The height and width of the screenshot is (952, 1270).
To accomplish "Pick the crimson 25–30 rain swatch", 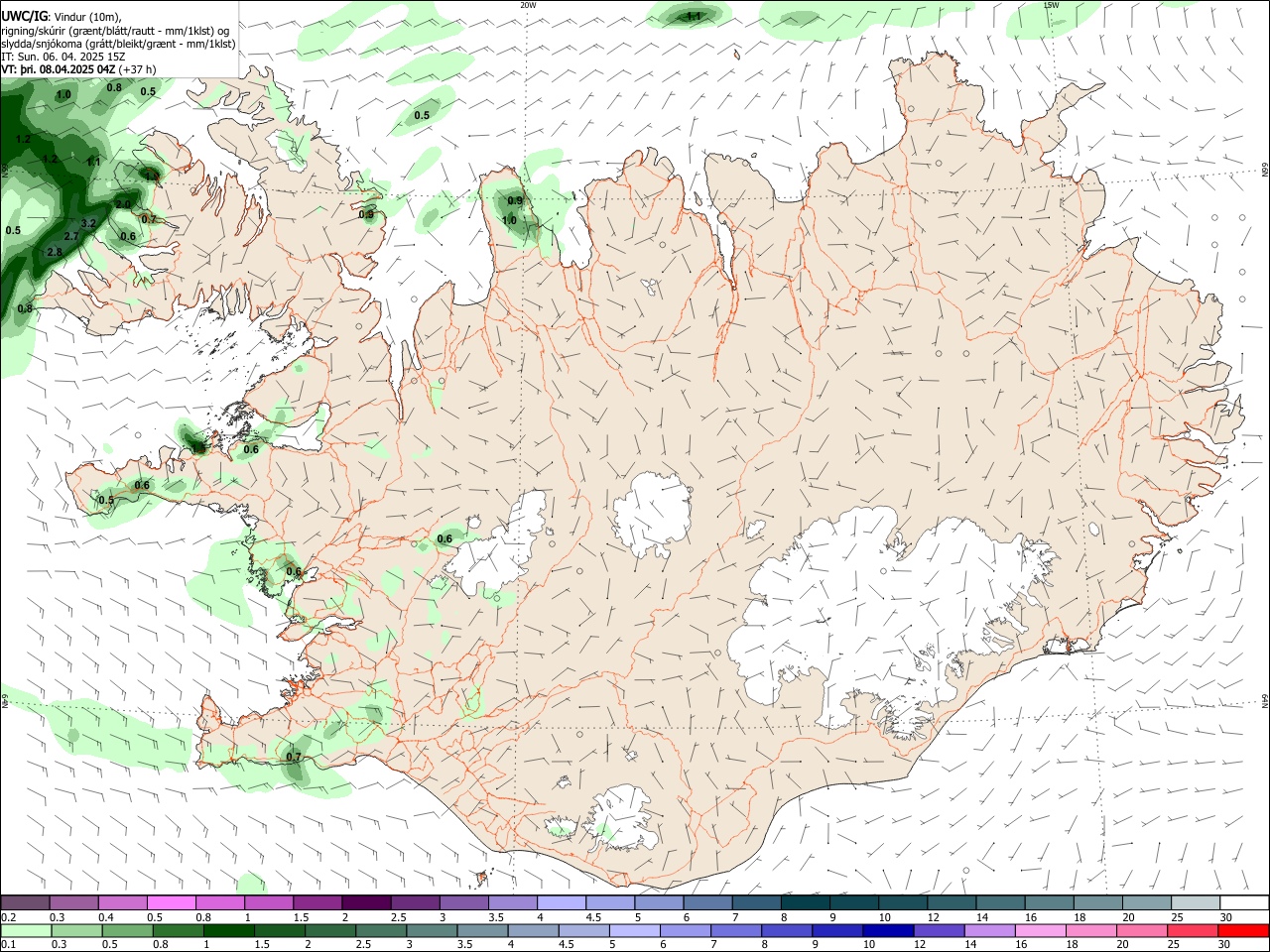I will pos(1191,931).
